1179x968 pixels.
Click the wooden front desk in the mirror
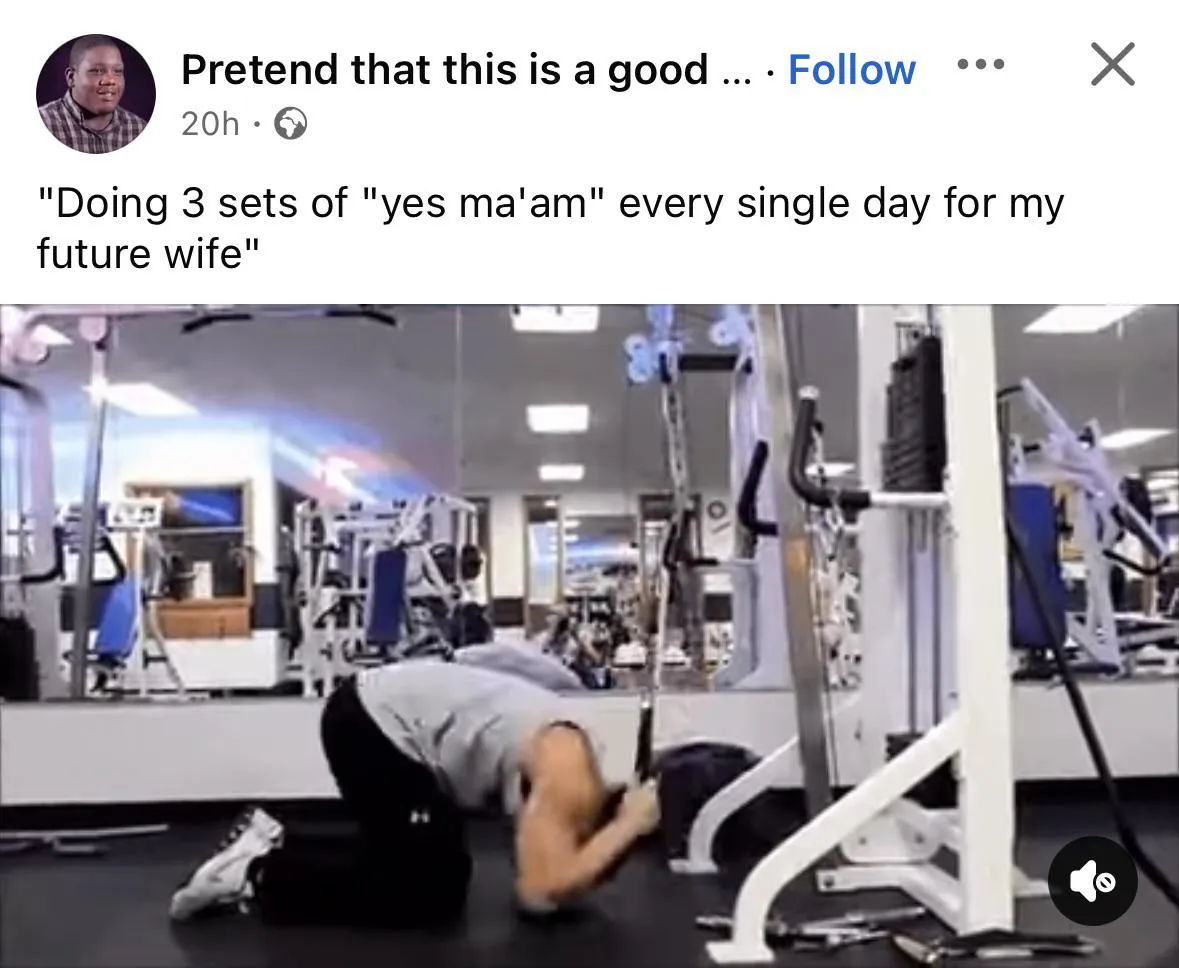pyautogui.click(x=203, y=618)
